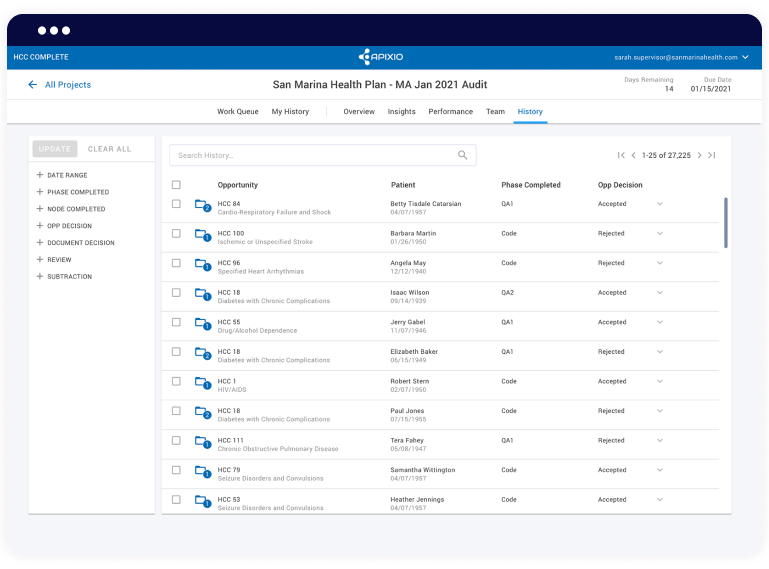Open folder icon for HCC 1 row
Image resolution: width=769 pixels, height=569 pixels.
203,383
